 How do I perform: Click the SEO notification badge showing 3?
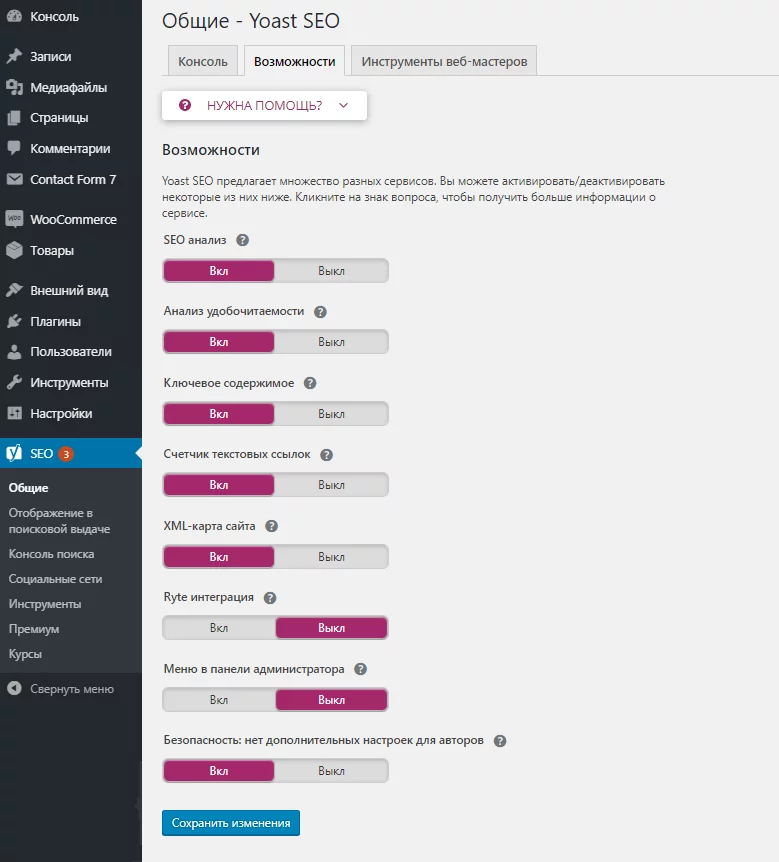pos(66,454)
